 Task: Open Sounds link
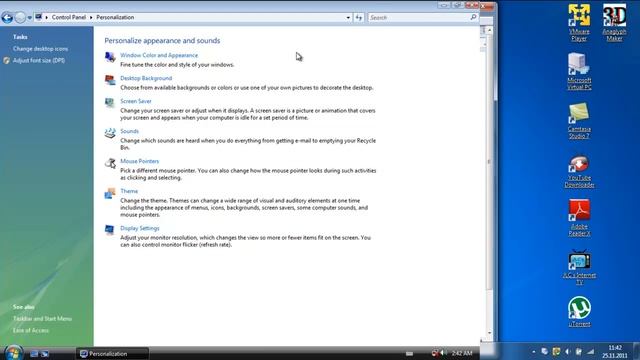click(x=129, y=131)
